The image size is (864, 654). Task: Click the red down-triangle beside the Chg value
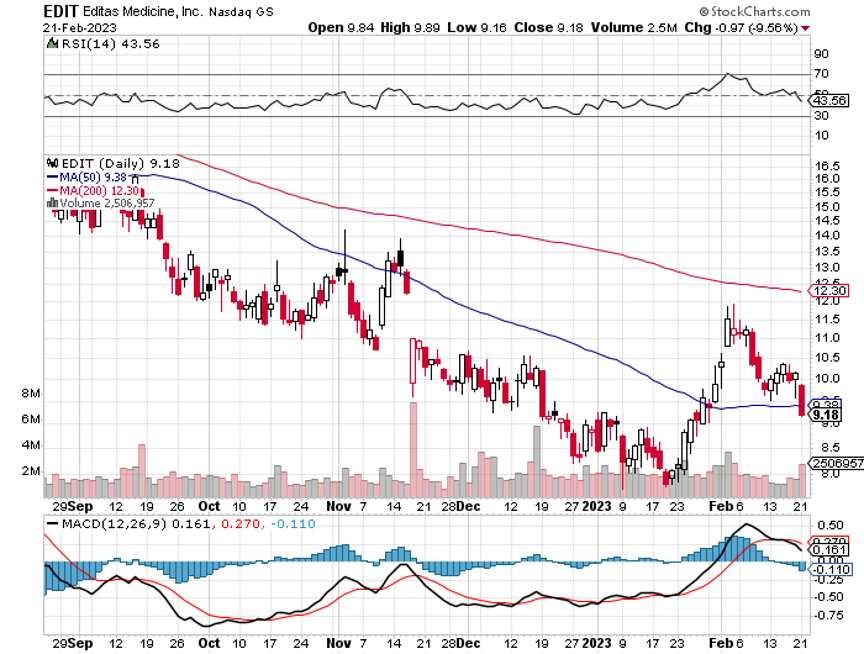pos(806,28)
